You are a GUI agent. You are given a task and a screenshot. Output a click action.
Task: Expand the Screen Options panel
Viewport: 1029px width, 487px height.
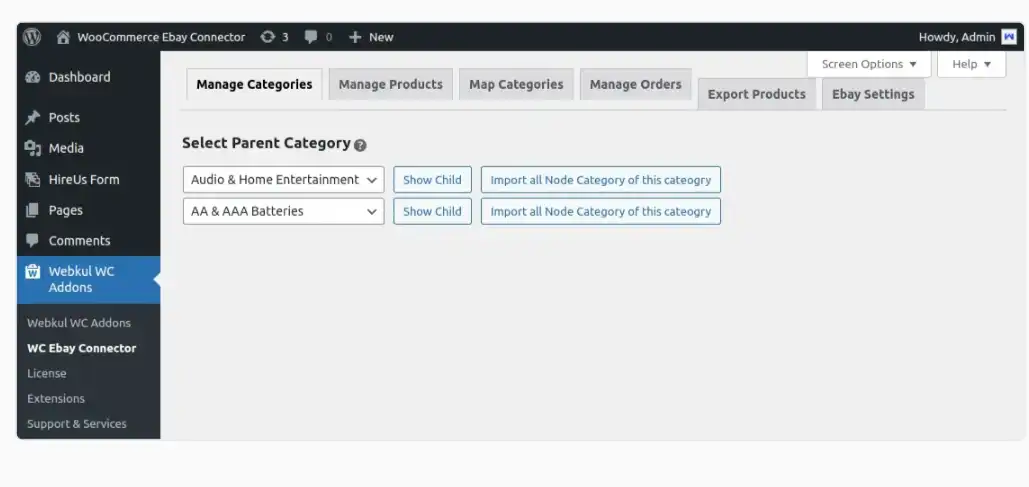click(868, 64)
